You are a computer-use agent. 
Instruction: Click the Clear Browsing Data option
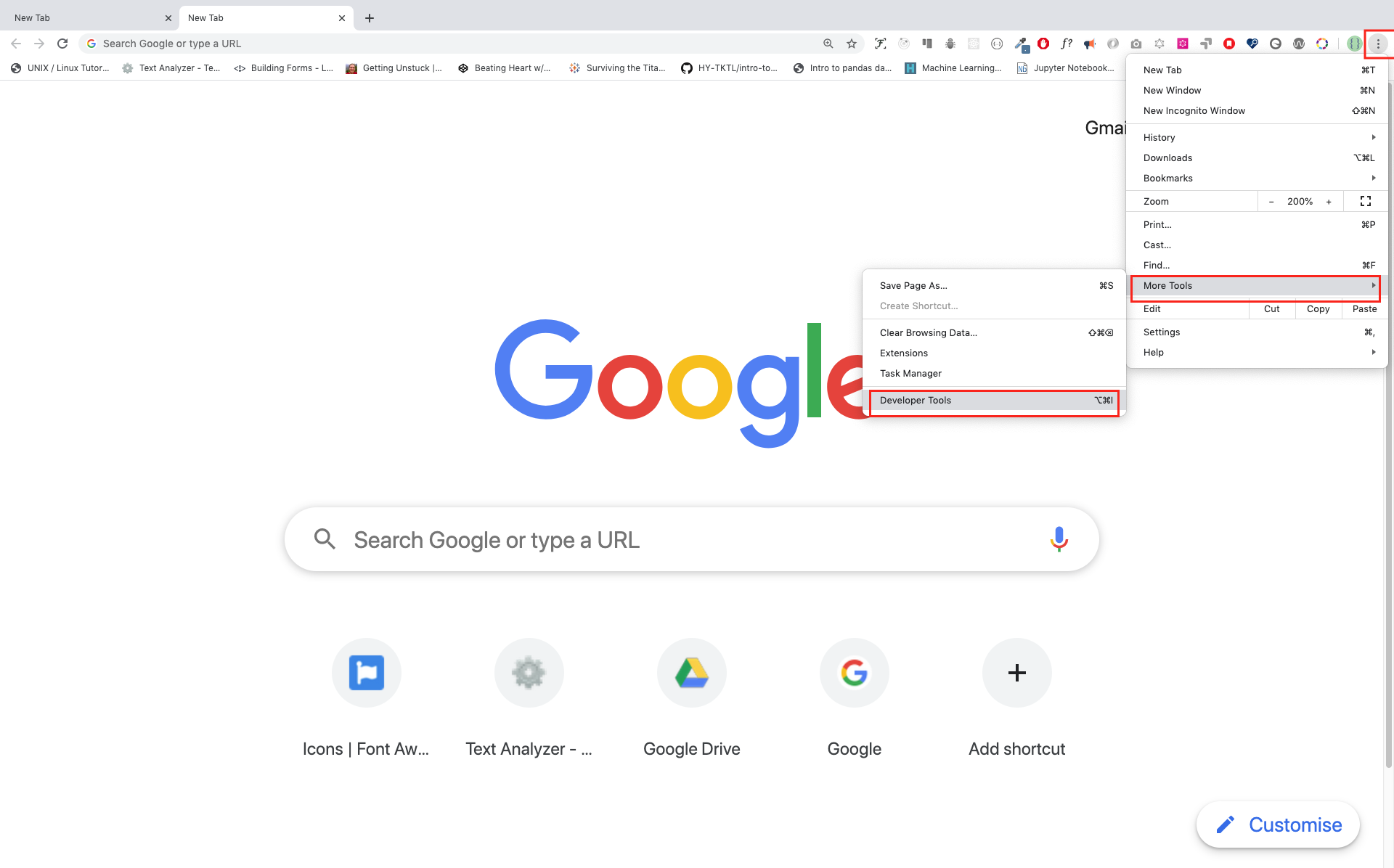point(927,332)
